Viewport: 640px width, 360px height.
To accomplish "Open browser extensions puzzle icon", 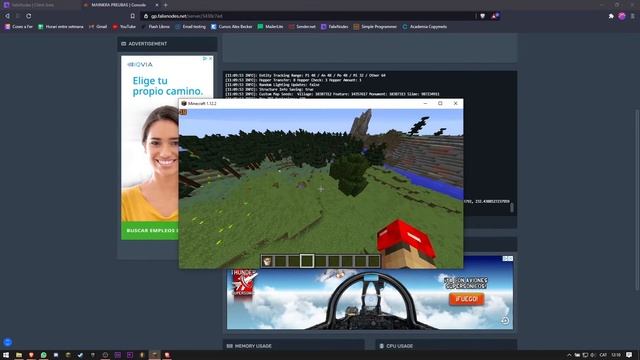I will (x=611, y=16).
